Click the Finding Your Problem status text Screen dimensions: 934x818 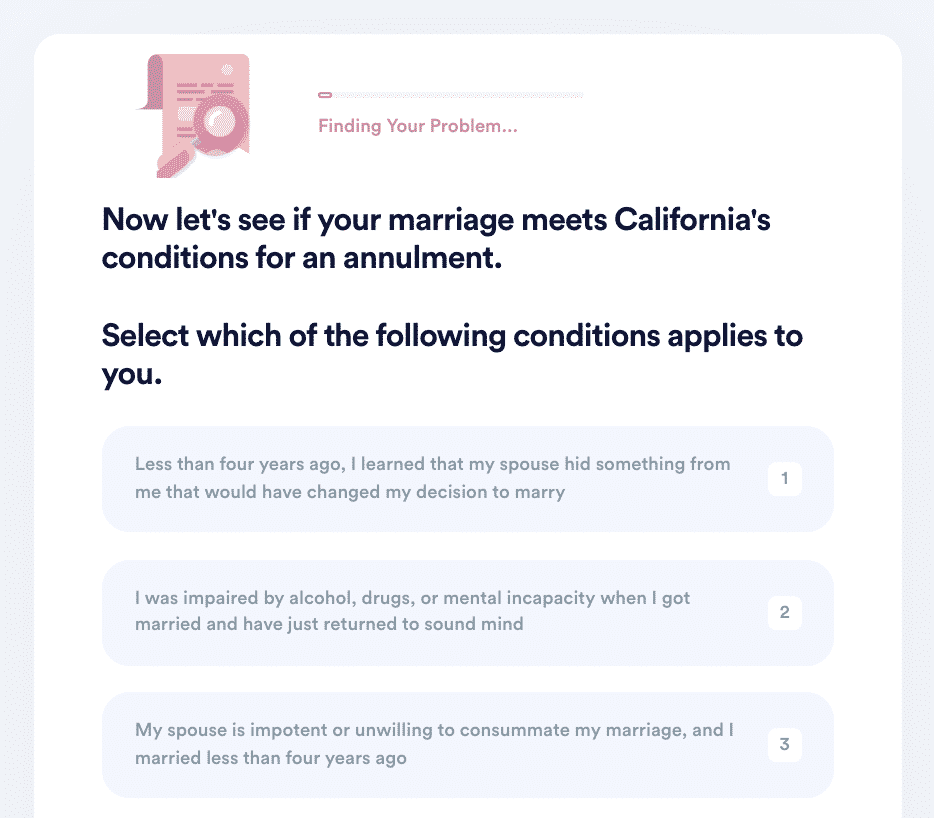(x=418, y=126)
